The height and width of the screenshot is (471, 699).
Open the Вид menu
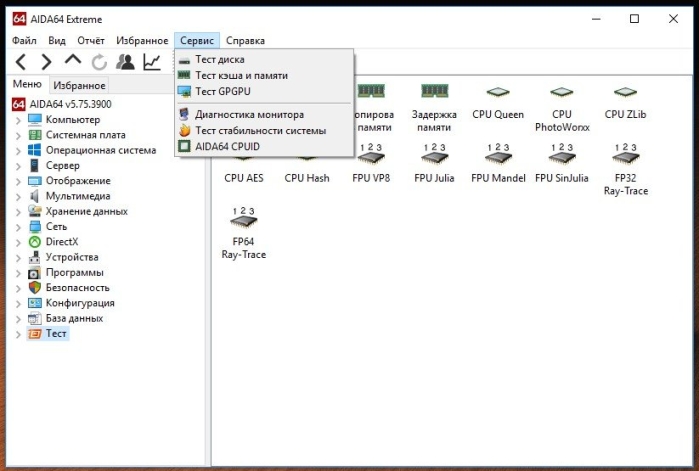tap(57, 41)
